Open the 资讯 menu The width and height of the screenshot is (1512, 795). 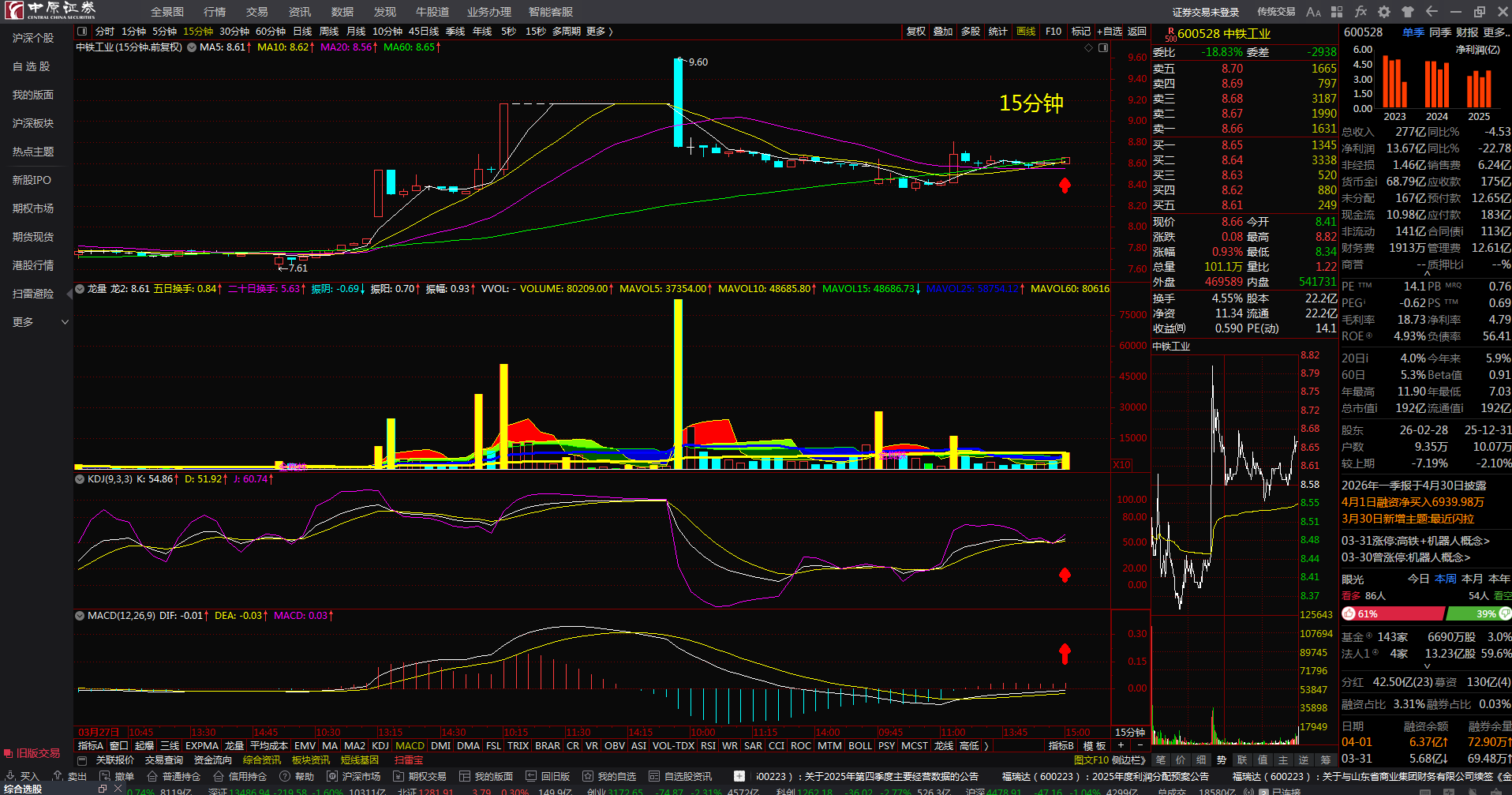click(300, 12)
